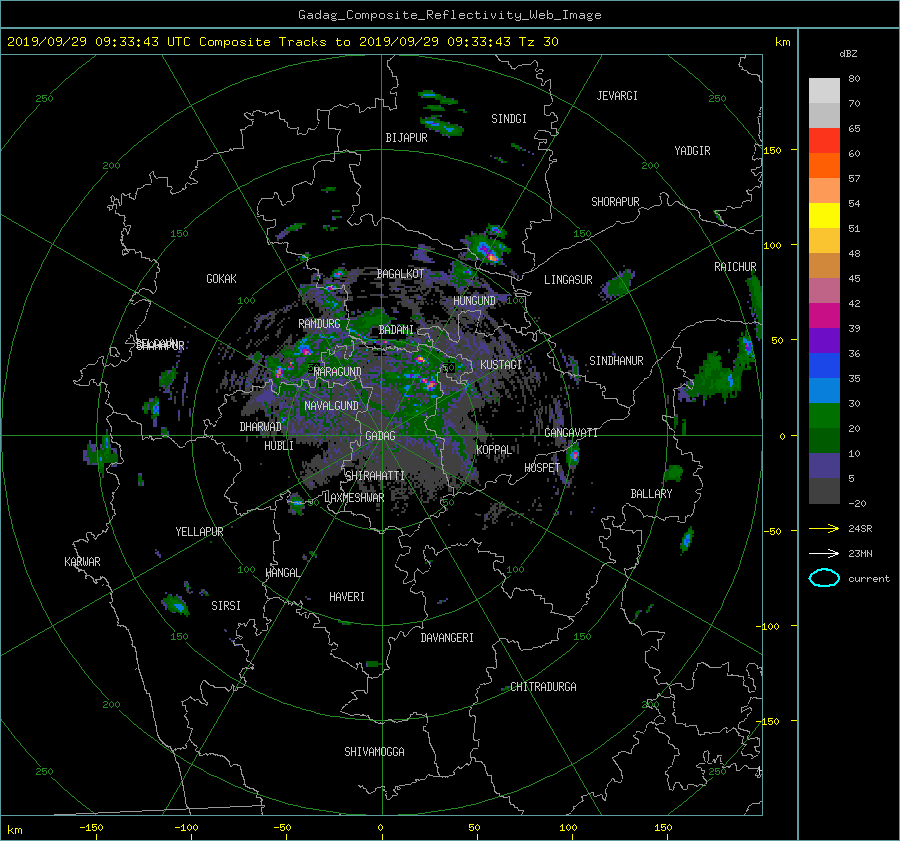
Task: Select the indigo 5-10 dBZ swatch
Action: point(824,466)
